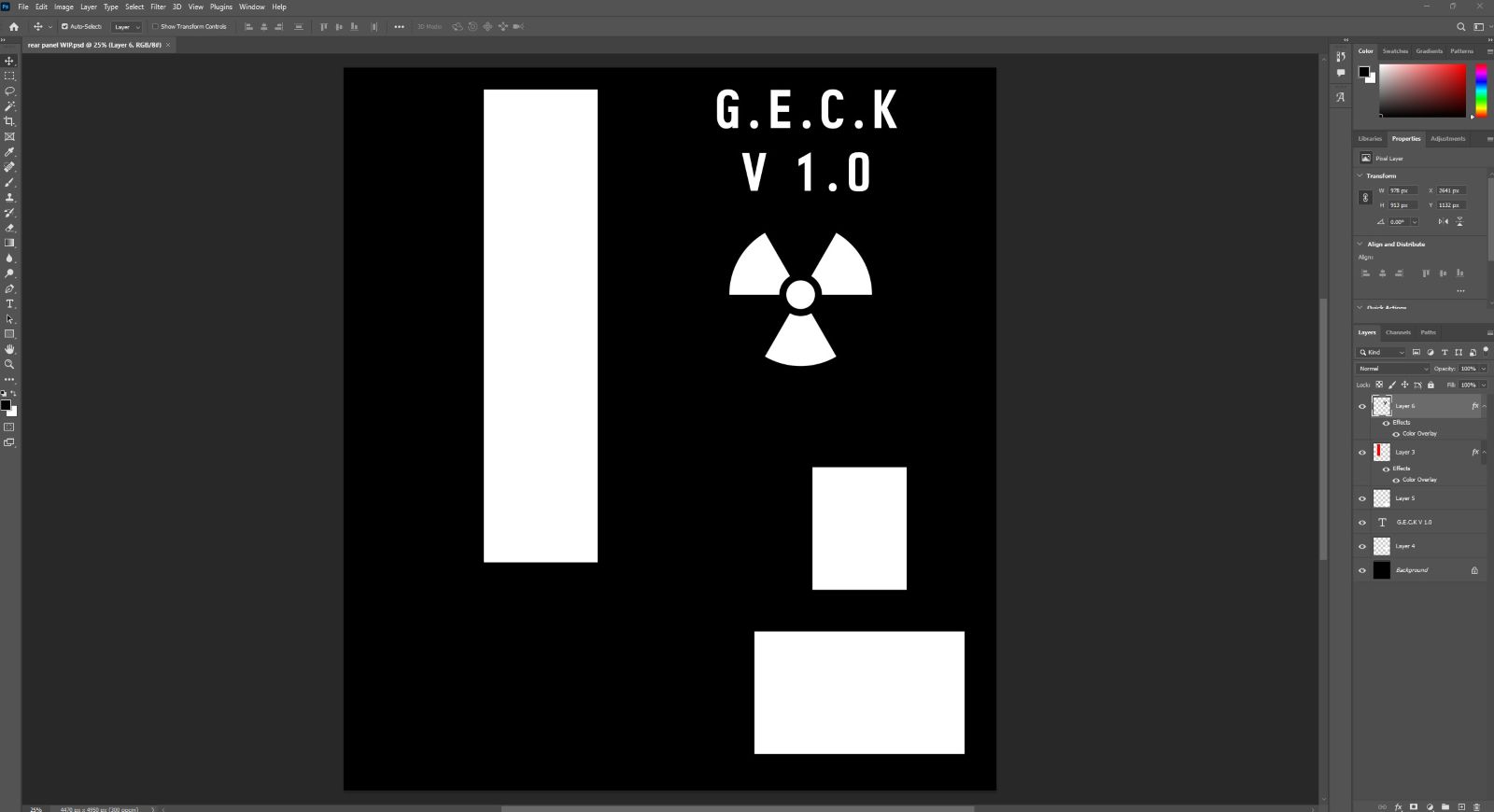Open the Auto-Select Layer dropdown
1494x812 pixels.
126,27
